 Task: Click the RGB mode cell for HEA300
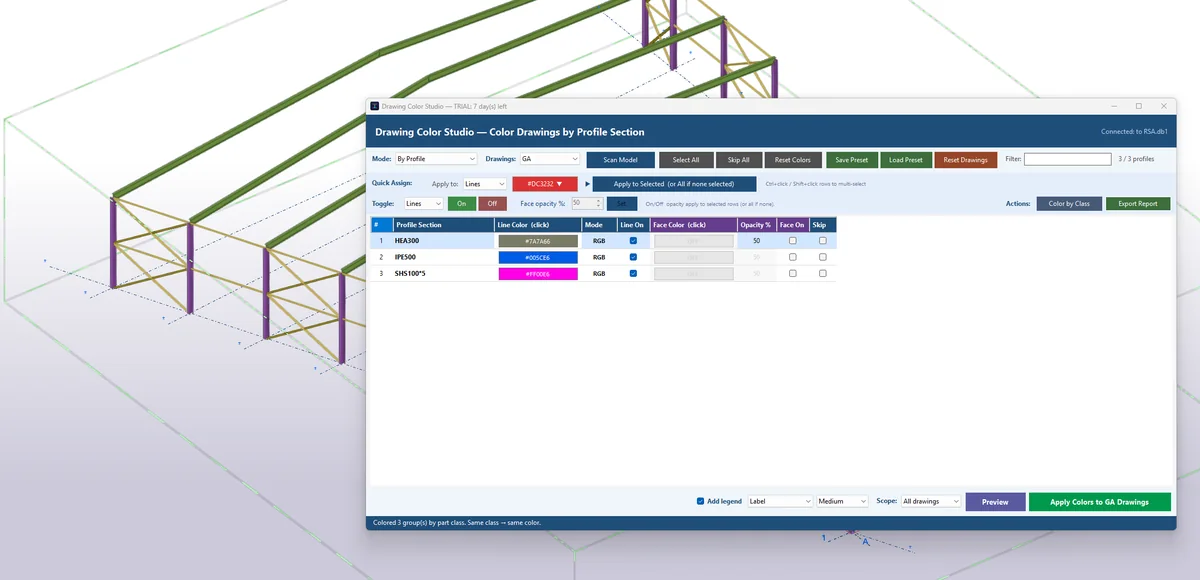click(599, 241)
